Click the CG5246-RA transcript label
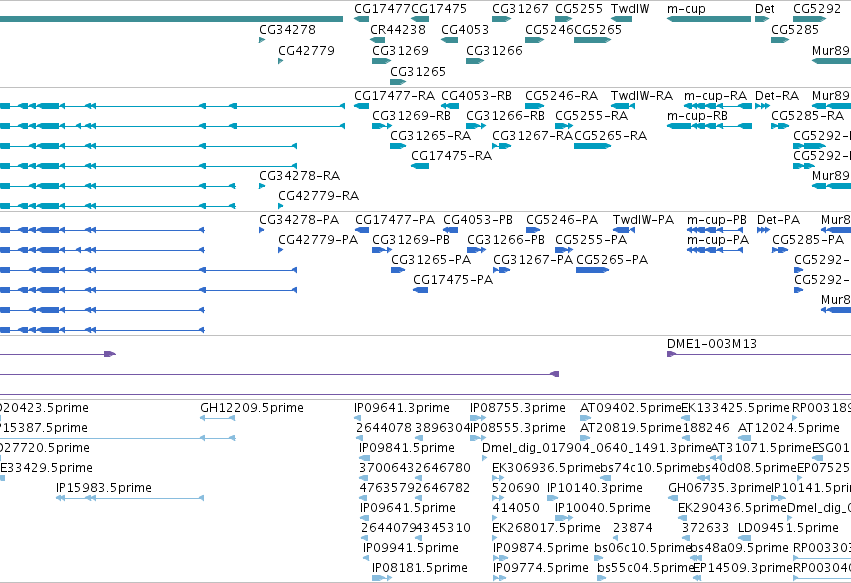 click(562, 96)
